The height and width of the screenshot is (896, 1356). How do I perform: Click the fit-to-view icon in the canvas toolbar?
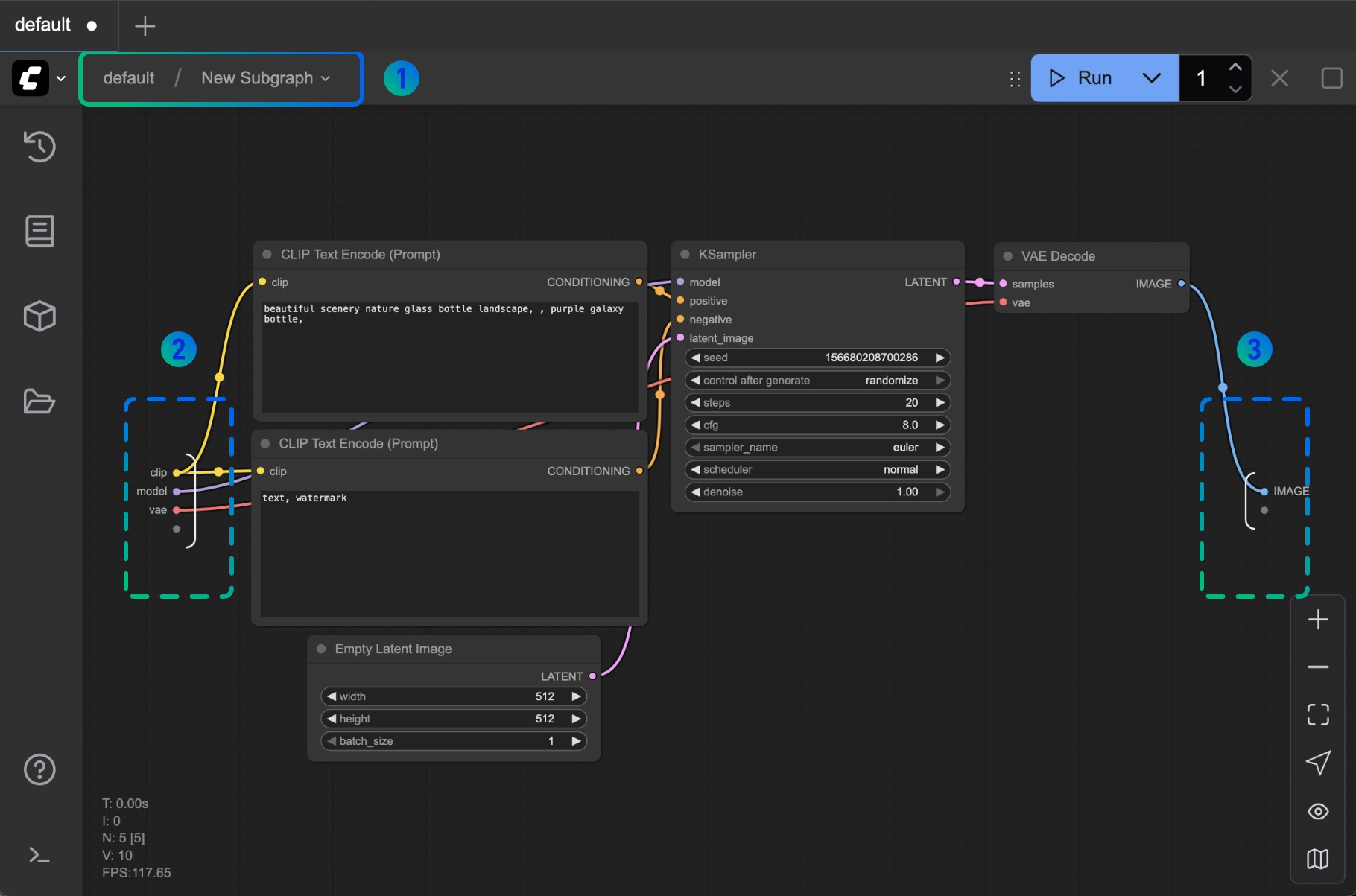pos(1317,714)
